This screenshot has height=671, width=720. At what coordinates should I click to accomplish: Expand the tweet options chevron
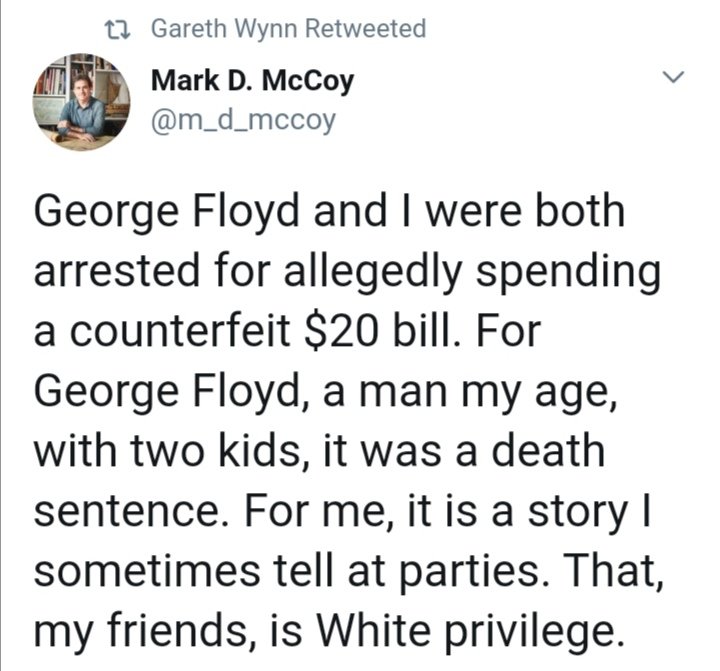[674, 78]
